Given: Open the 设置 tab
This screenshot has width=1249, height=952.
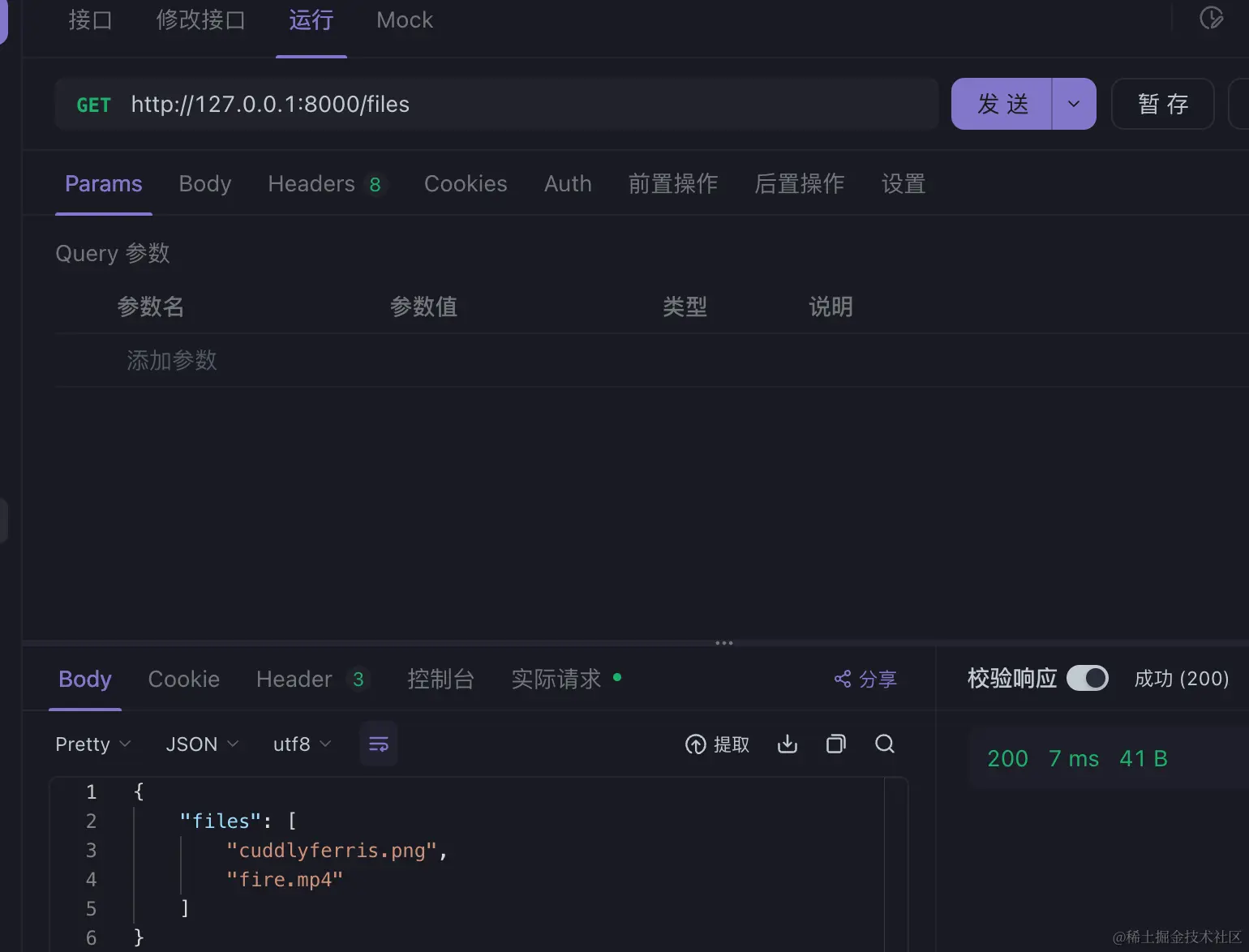Looking at the screenshot, I should [903, 184].
